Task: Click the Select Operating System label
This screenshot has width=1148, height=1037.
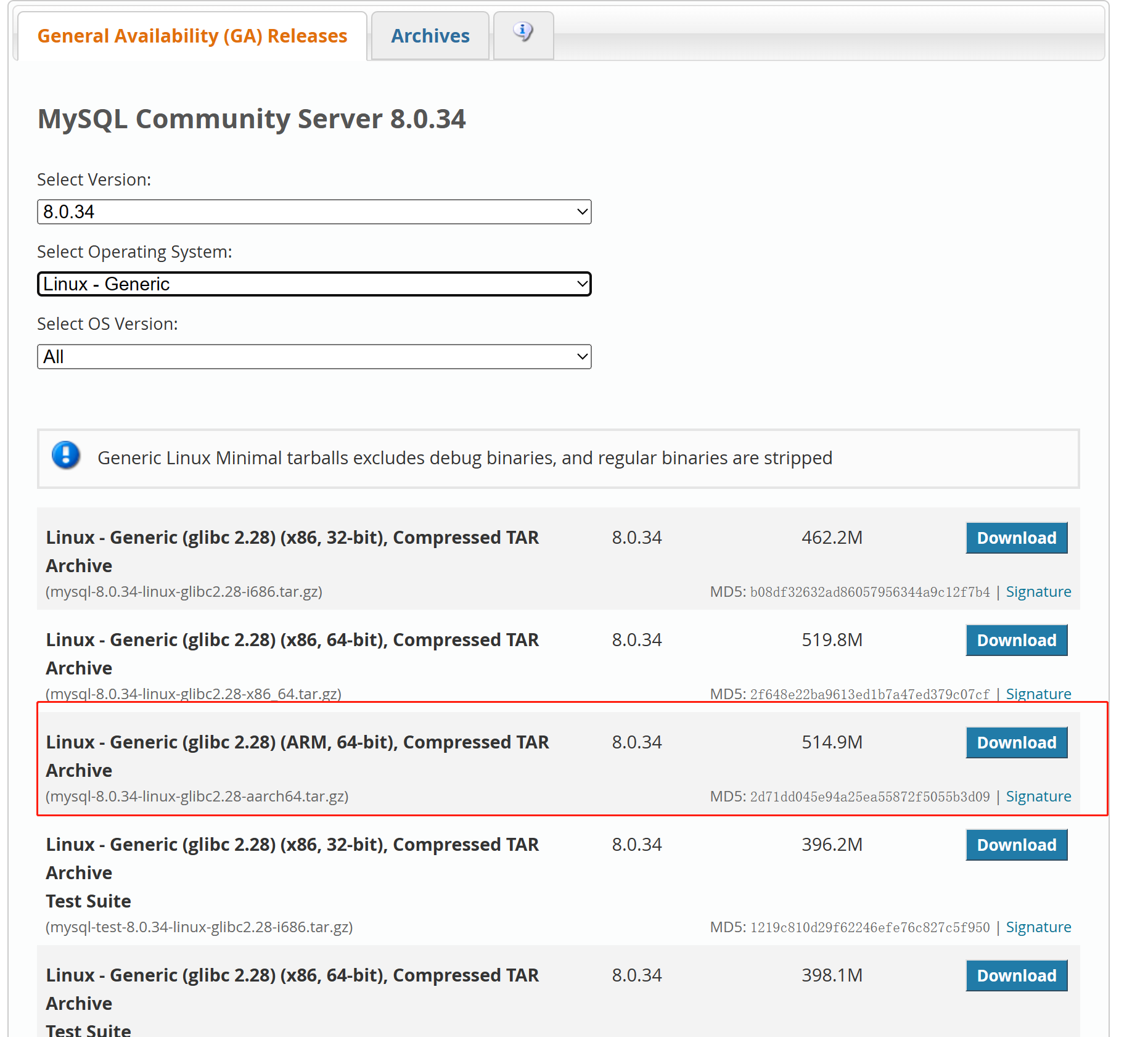Action: 134,252
